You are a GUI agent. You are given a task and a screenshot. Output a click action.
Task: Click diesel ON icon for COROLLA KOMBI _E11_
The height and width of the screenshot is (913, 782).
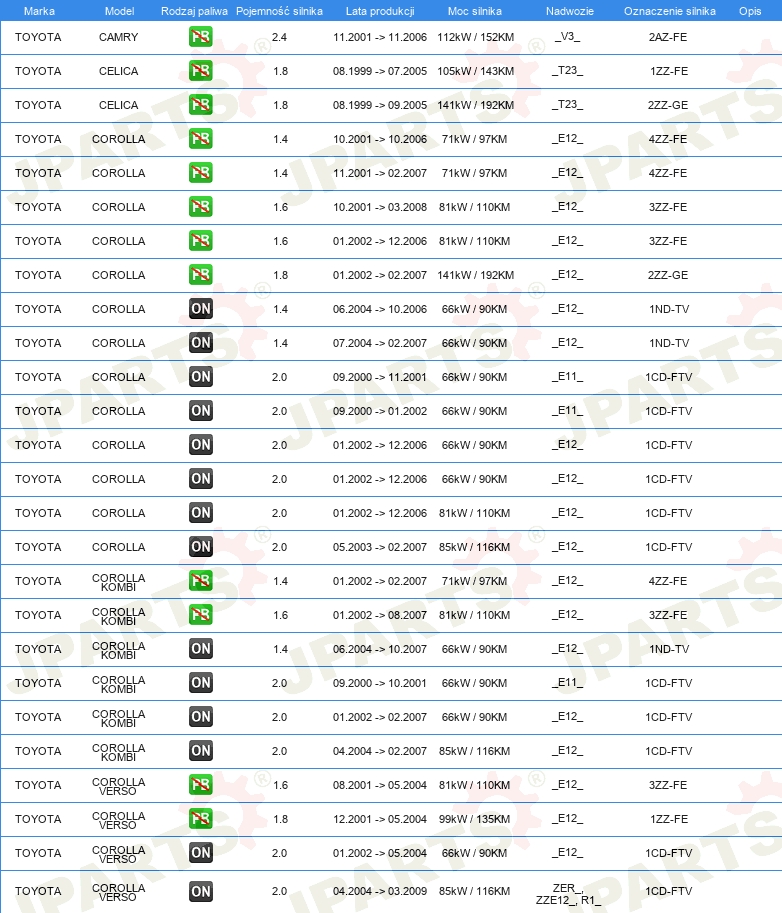(x=200, y=683)
